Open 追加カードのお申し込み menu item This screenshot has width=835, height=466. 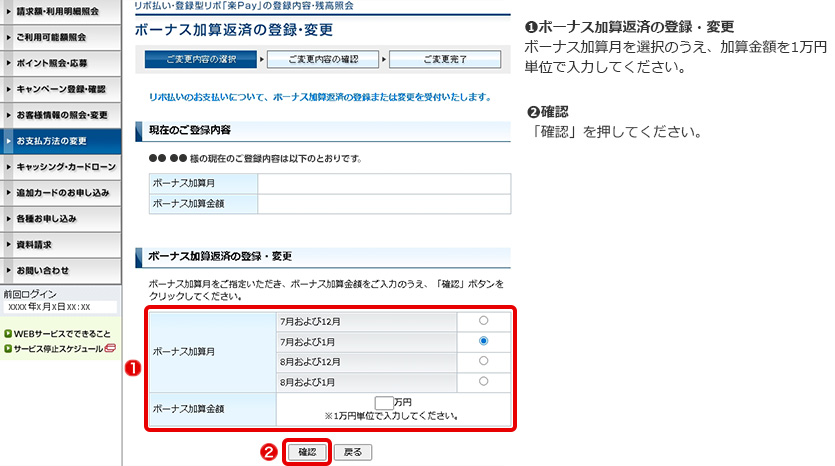coord(60,193)
